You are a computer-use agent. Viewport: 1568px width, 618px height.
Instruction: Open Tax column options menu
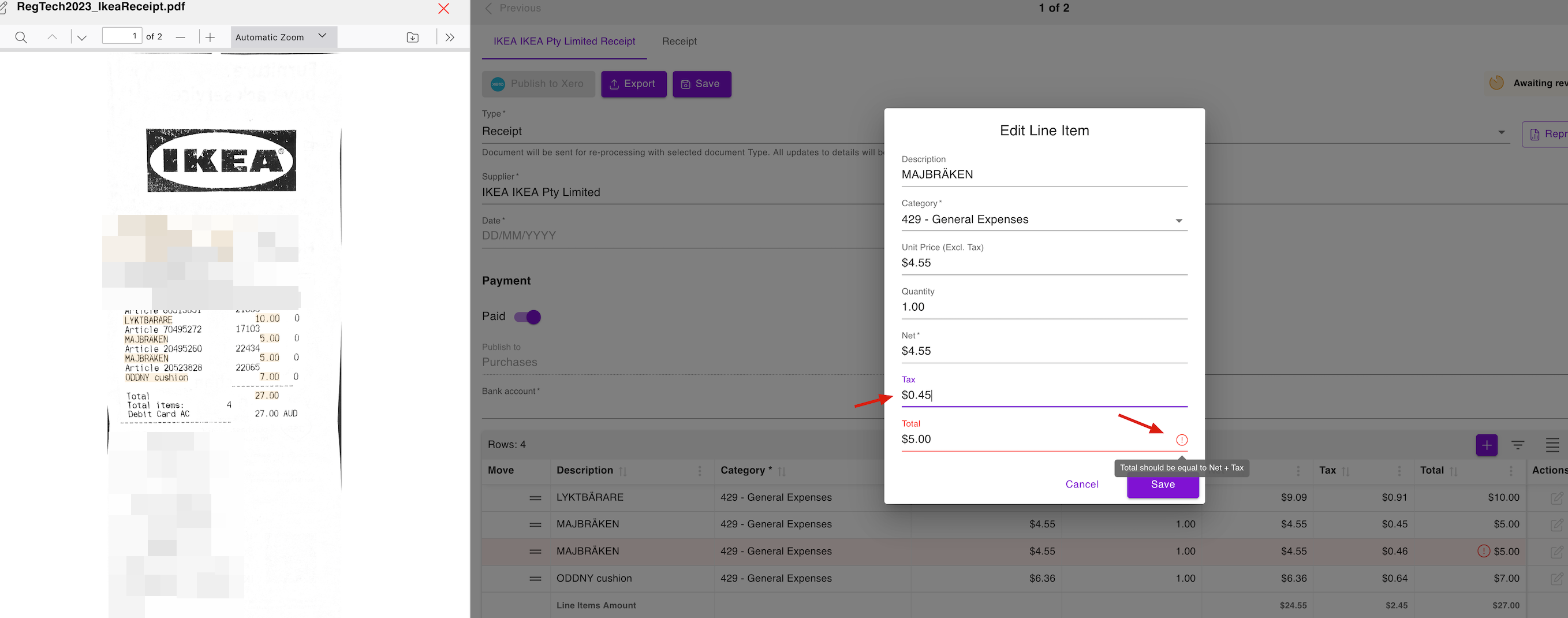coord(1399,471)
